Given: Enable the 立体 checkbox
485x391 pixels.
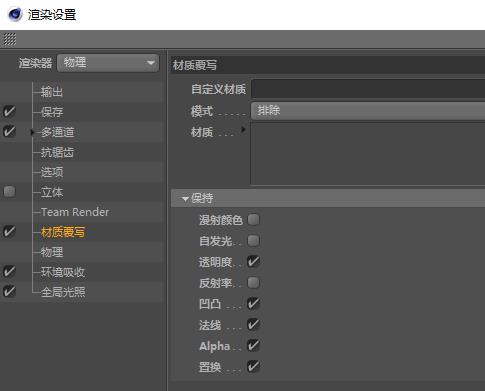Looking at the screenshot, I should 9,191.
